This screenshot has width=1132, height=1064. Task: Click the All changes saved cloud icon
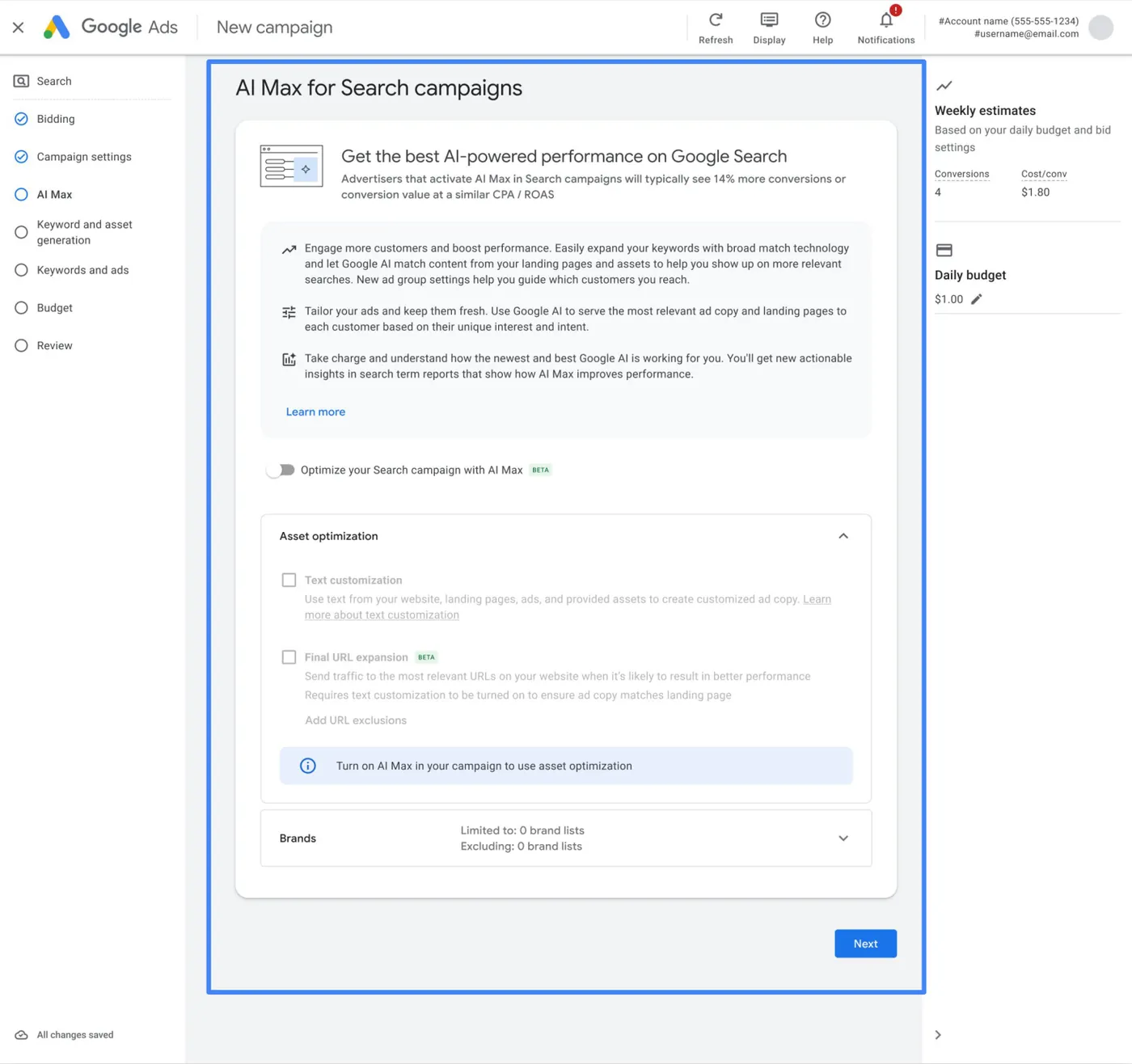coord(22,1035)
